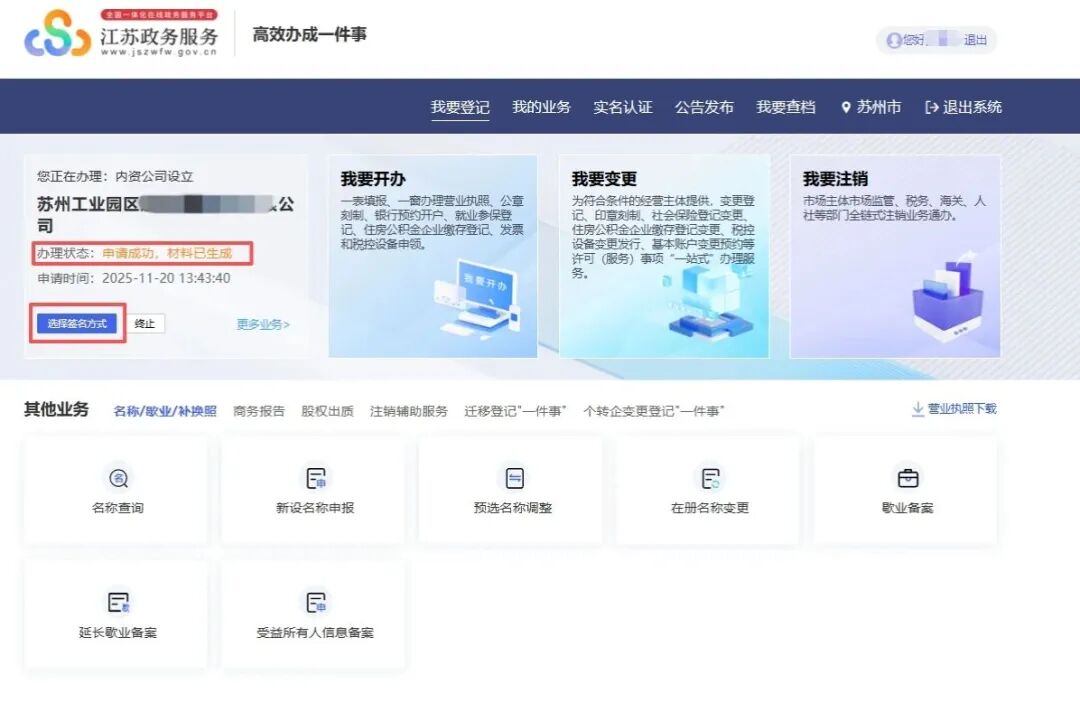
Task: Click the 名称查询 magnifier icon
Action: click(x=118, y=478)
